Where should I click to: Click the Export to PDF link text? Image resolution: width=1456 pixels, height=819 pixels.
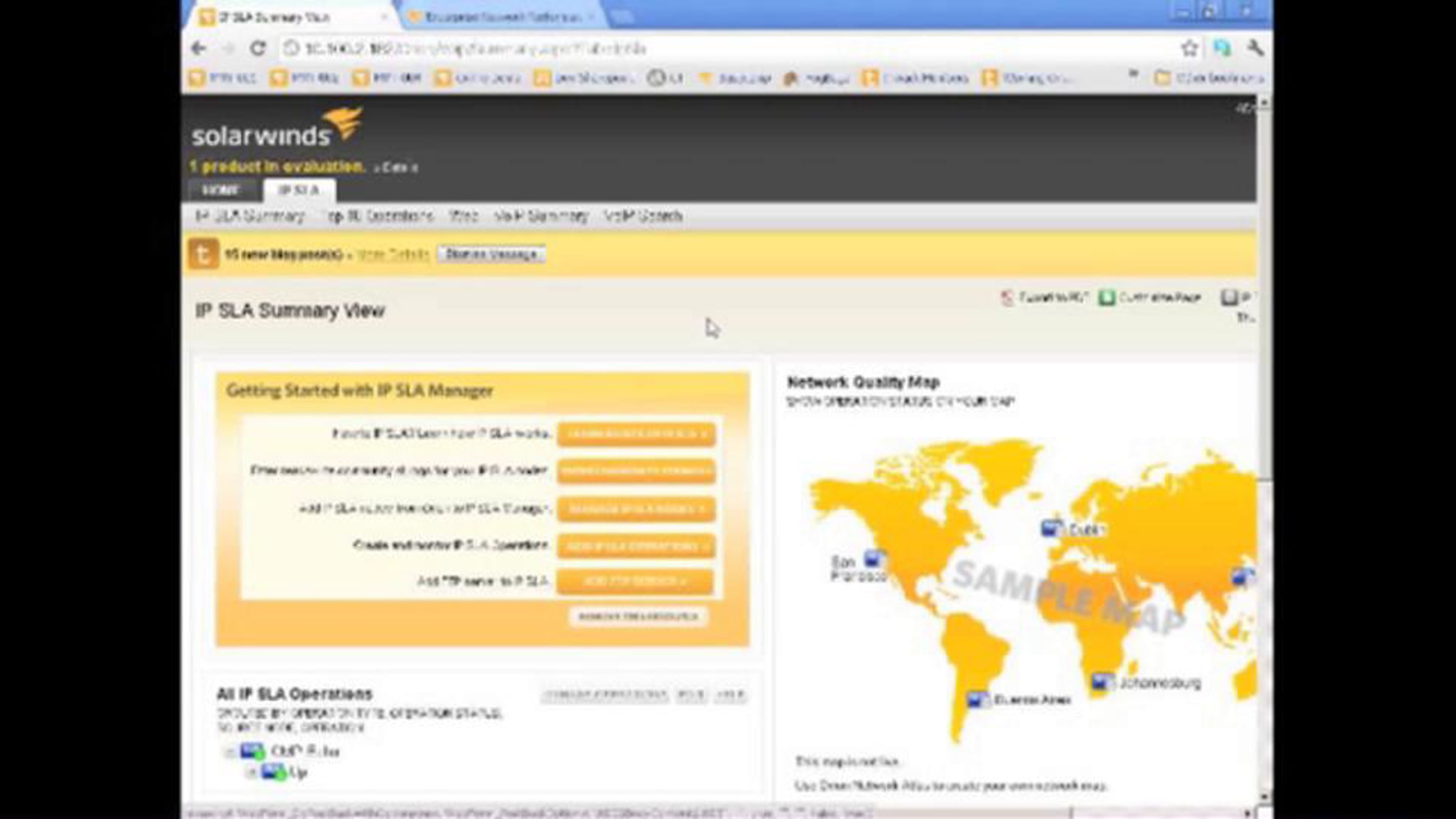coord(1054,297)
